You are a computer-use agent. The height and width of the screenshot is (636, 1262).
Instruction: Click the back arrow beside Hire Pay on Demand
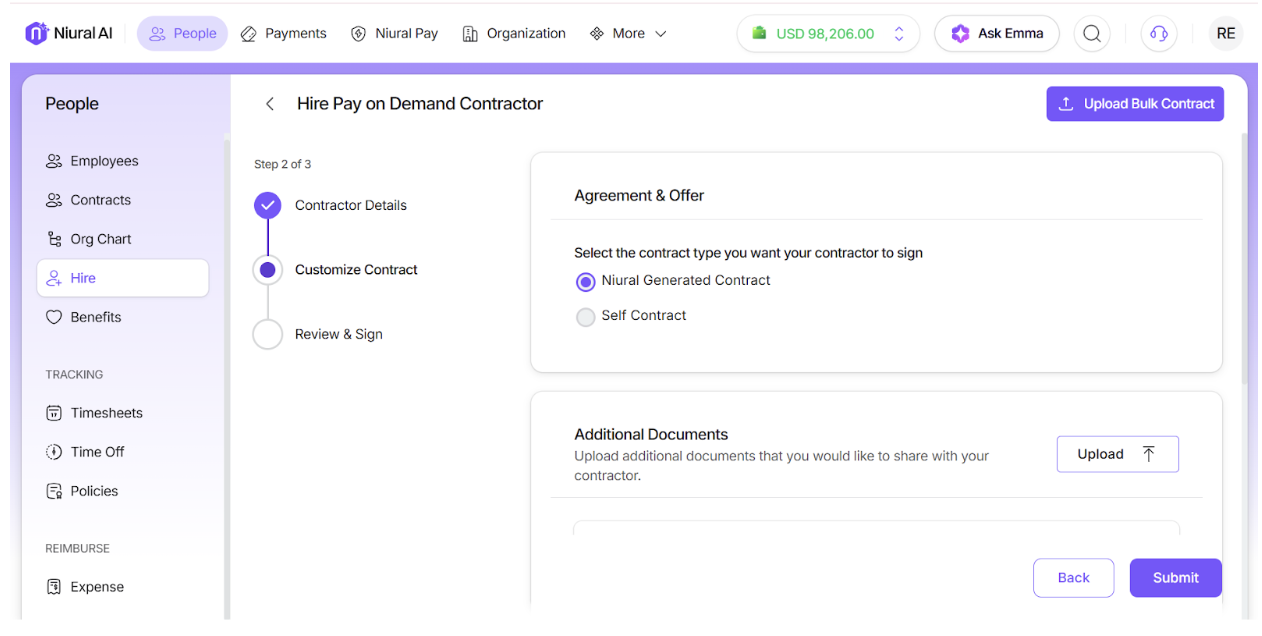click(x=269, y=104)
